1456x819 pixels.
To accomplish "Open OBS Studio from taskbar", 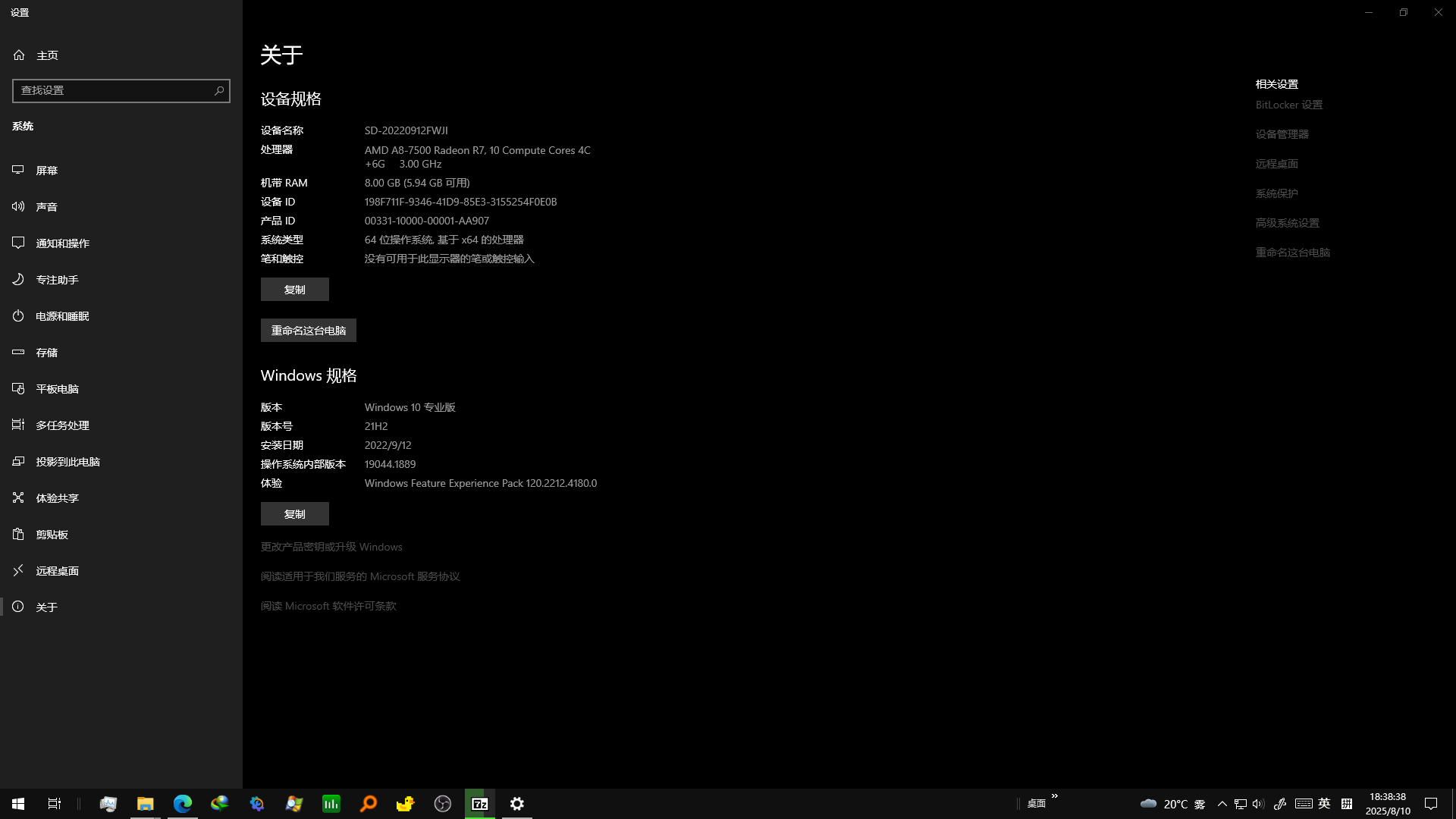I will pyautogui.click(x=443, y=804).
